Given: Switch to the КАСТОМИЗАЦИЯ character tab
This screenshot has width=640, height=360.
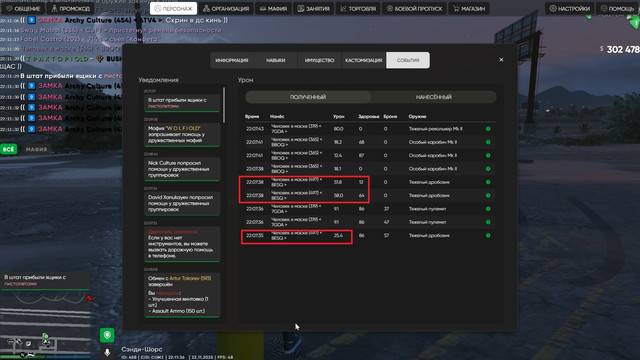Looking at the screenshot, I should click(363, 60).
